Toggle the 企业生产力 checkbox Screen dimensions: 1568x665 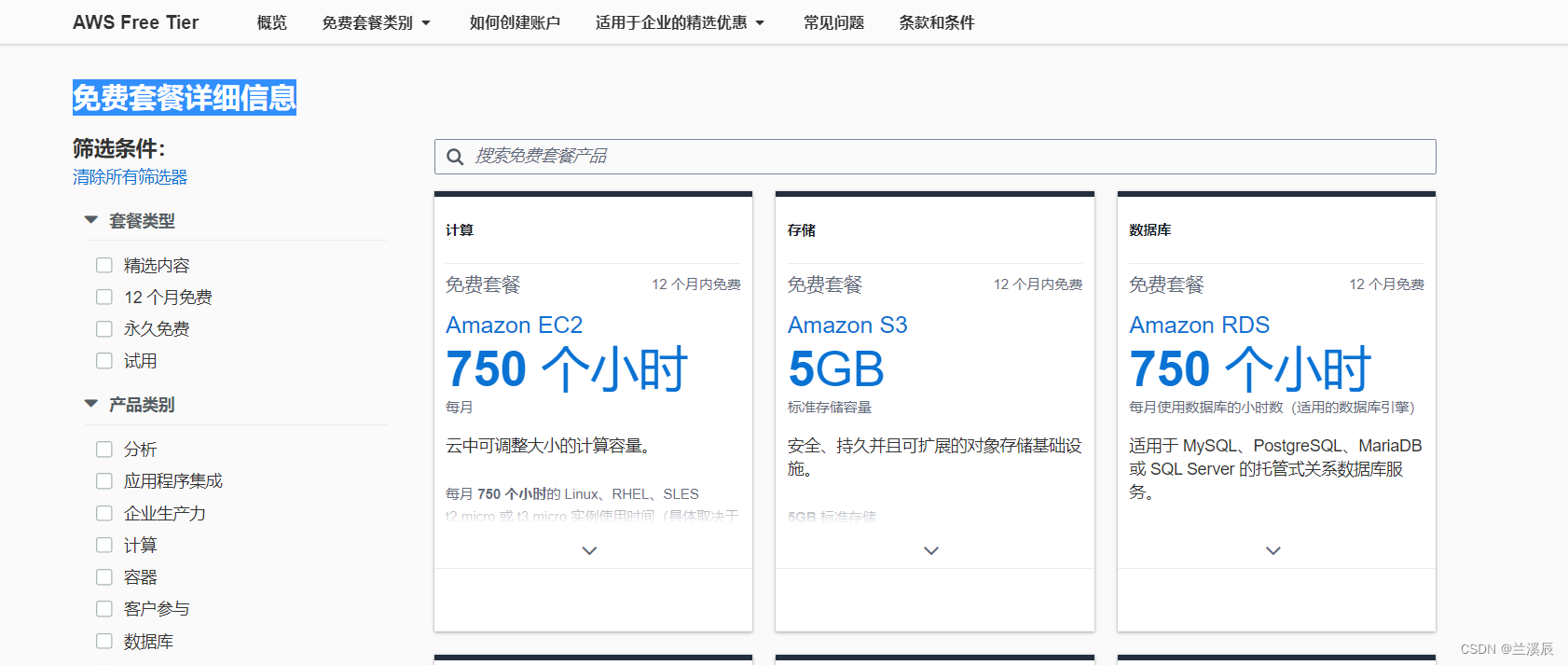point(104,514)
